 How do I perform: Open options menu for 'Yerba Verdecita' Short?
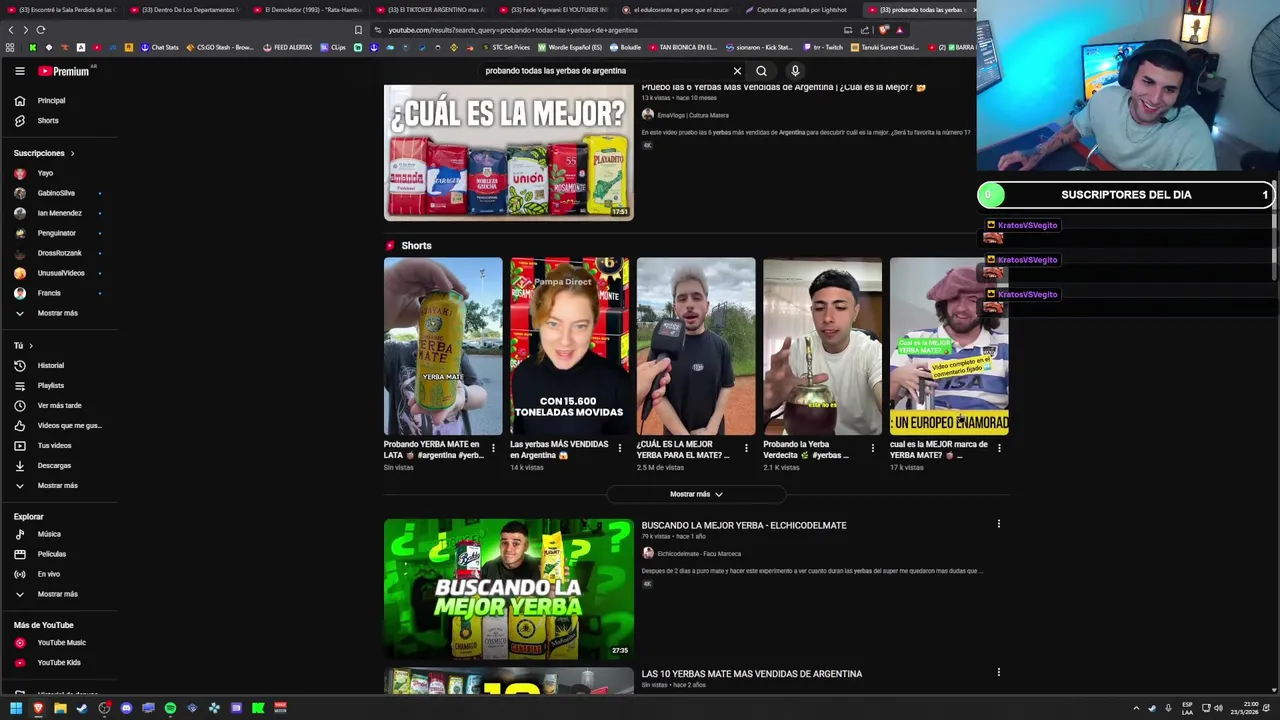872,448
